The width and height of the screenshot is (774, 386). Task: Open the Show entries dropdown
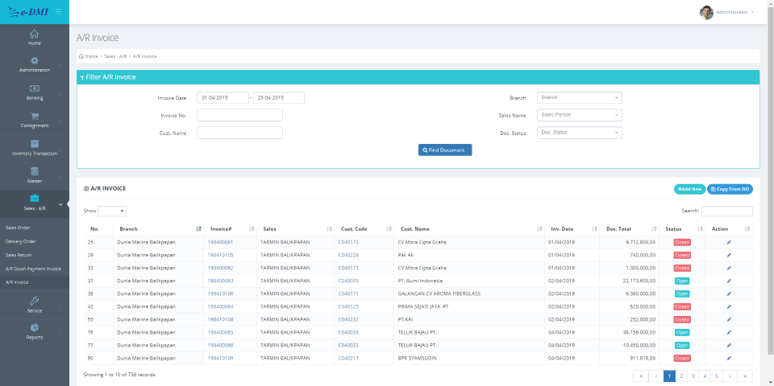tap(112, 211)
